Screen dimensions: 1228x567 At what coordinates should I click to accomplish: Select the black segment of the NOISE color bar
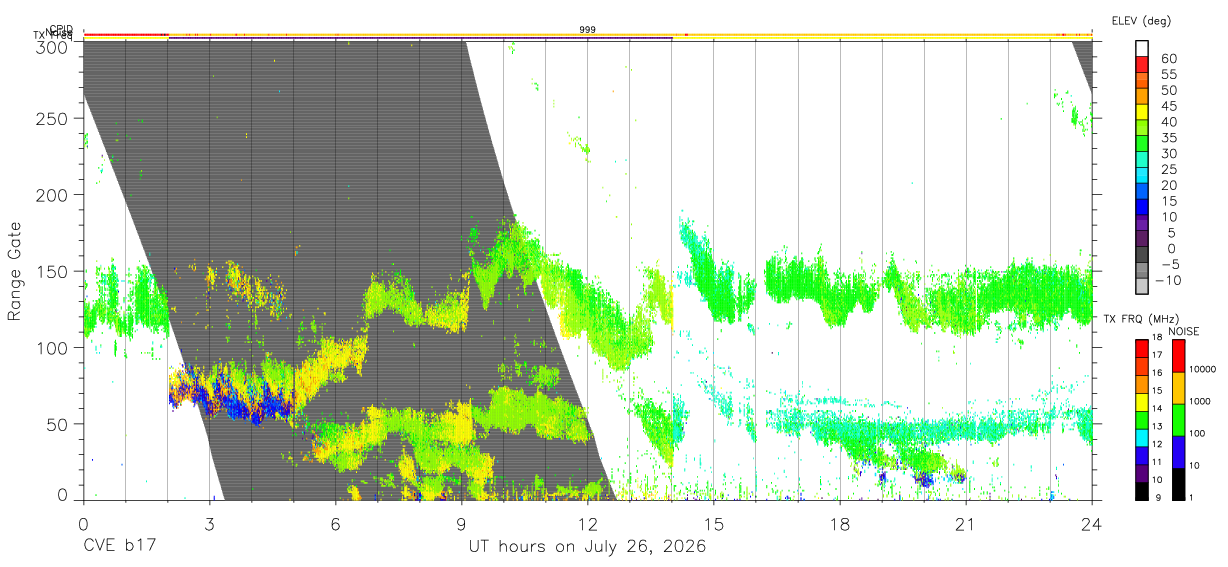pyautogui.click(x=1179, y=484)
